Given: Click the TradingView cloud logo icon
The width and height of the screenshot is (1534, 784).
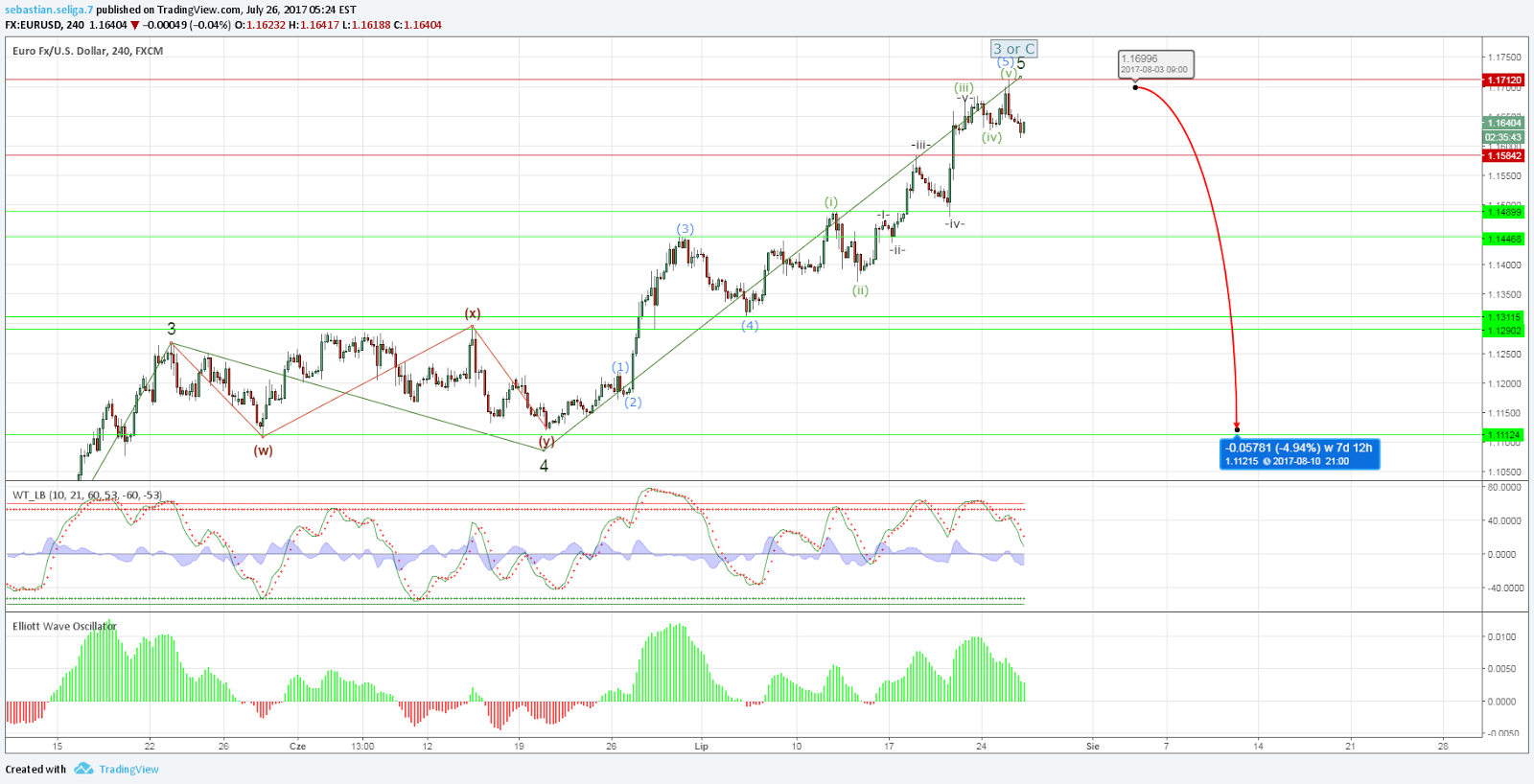Looking at the screenshot, I should click(83, 769).
